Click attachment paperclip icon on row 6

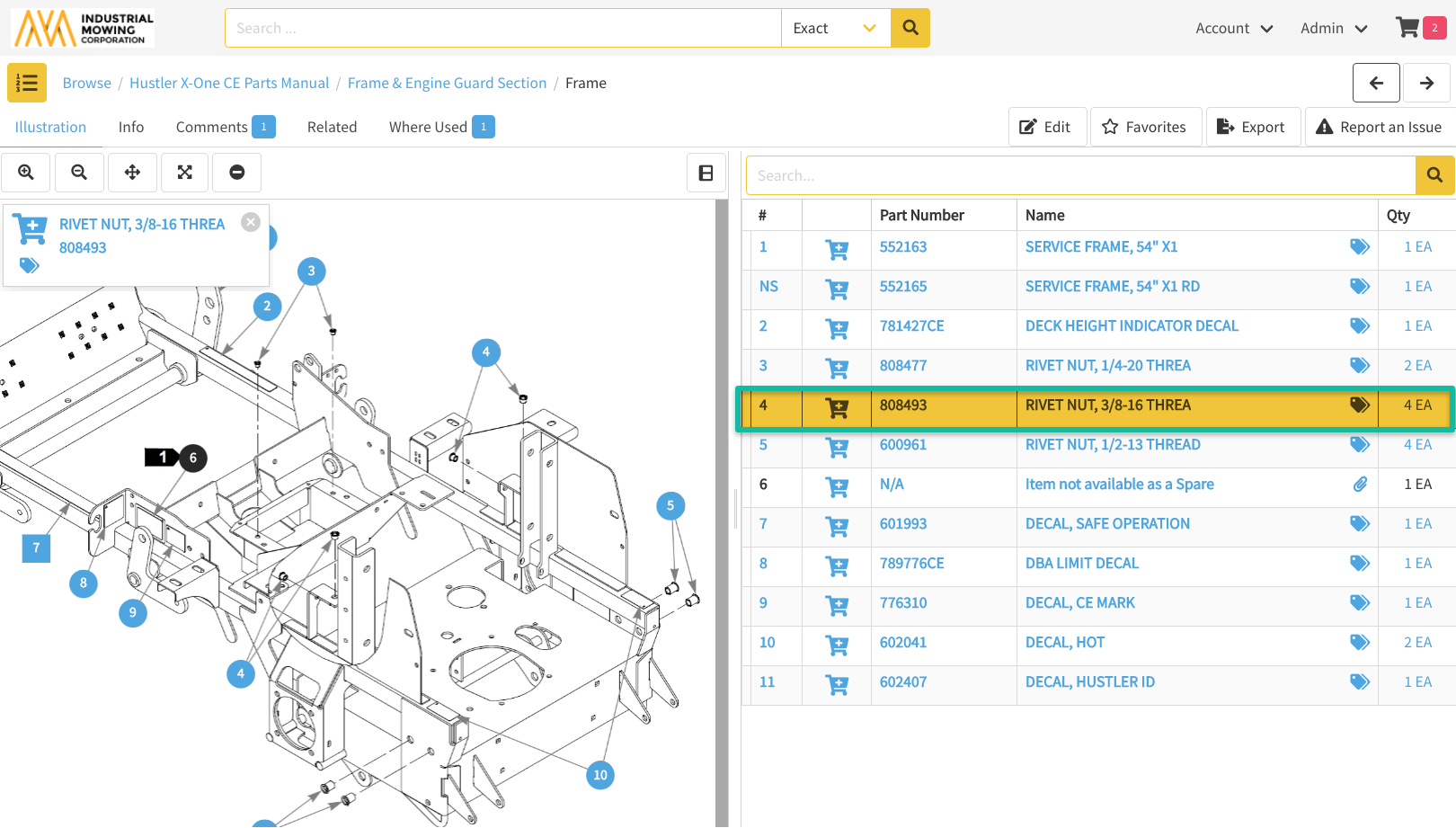1360,484
